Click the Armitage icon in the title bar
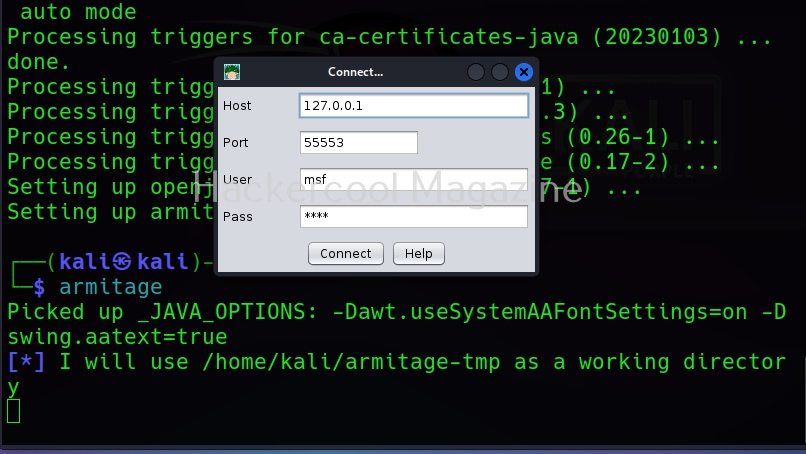This screenshot has width=806, height=454. (x=232, y=72)
